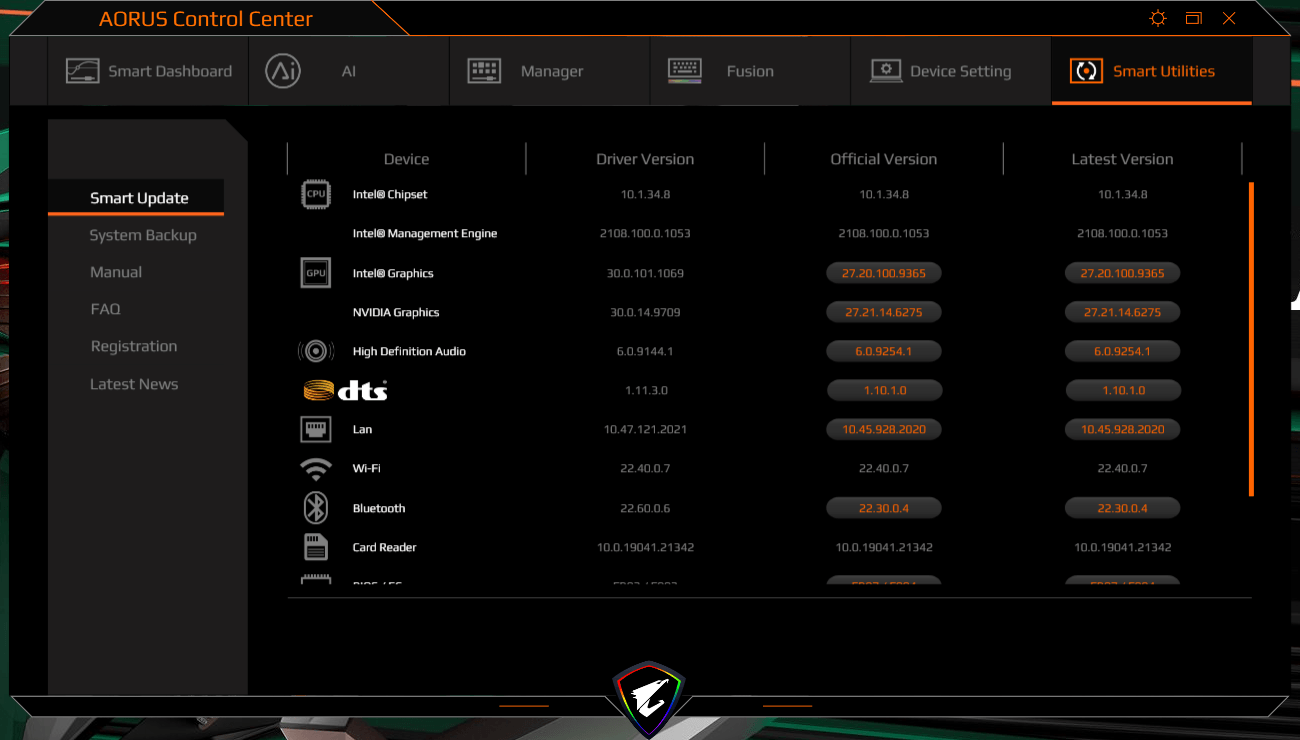Click the orange vertical scrollbar of the driver list
This screenshot has height=740, width=1300.
1251,339
